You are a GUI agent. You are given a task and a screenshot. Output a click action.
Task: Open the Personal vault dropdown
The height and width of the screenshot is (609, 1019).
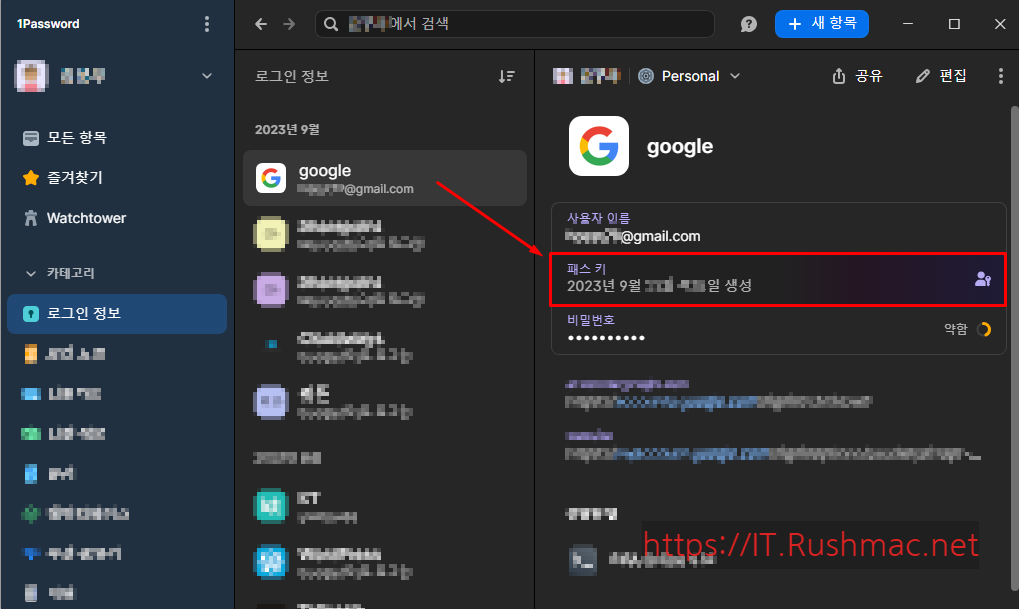(x=689, y=75)
